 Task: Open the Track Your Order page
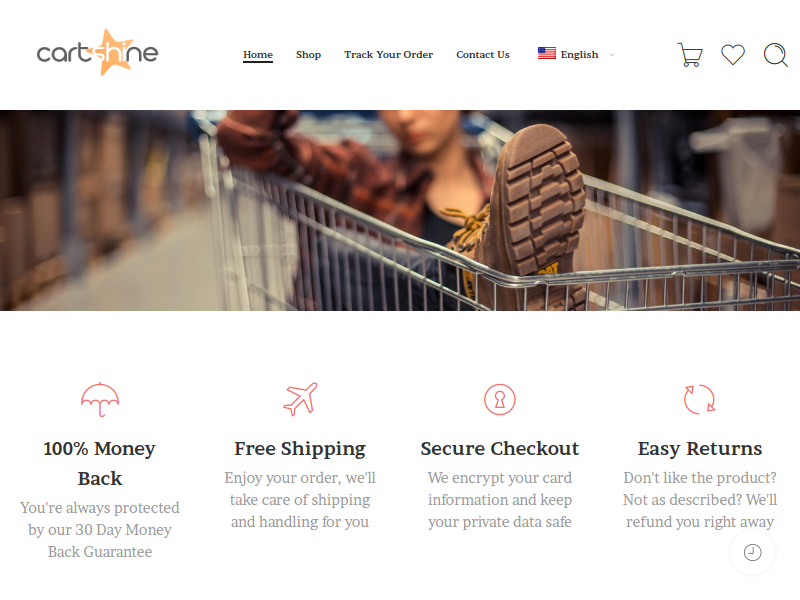click(388, 55)
